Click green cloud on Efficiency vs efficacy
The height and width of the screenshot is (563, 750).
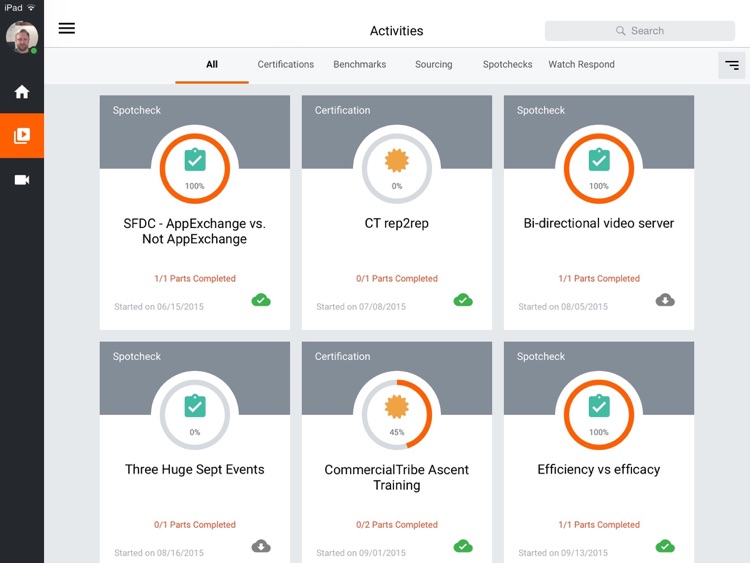click(665, 546)
